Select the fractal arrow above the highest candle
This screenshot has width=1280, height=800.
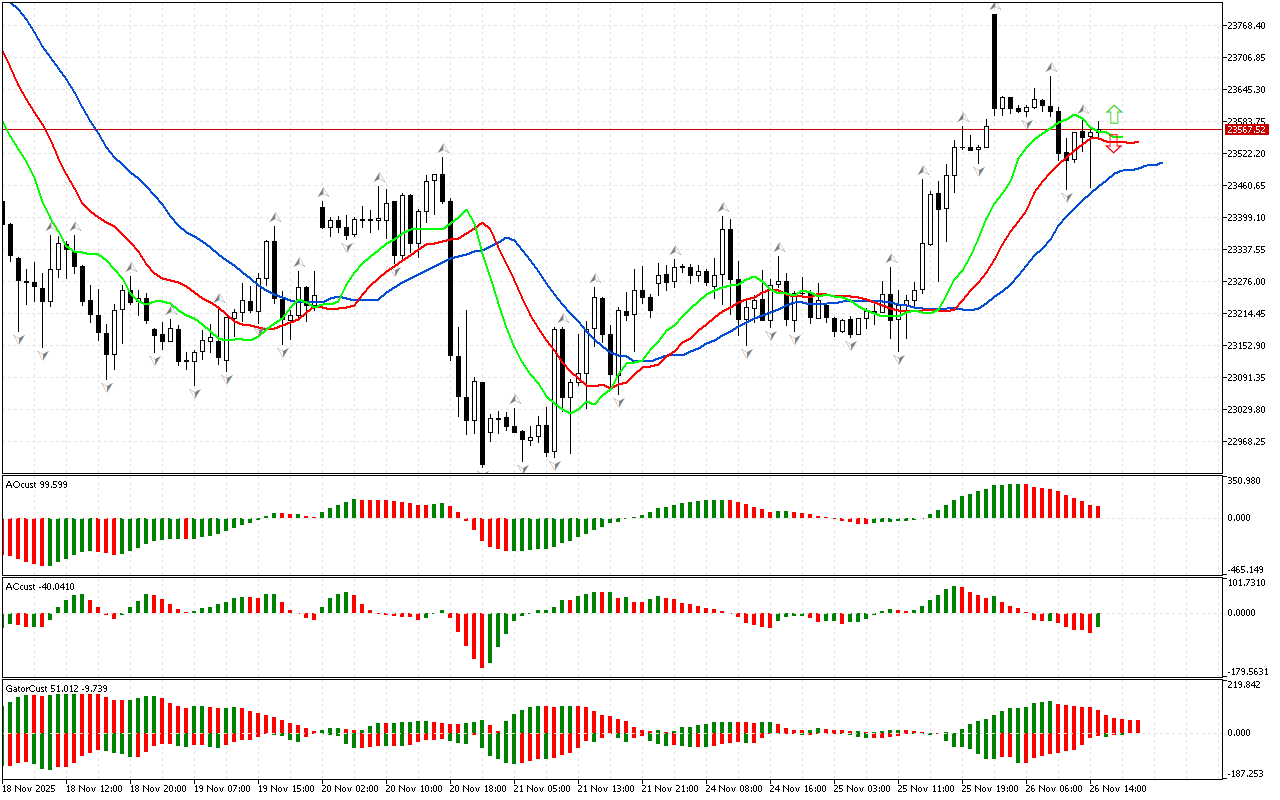pos(995,7)
